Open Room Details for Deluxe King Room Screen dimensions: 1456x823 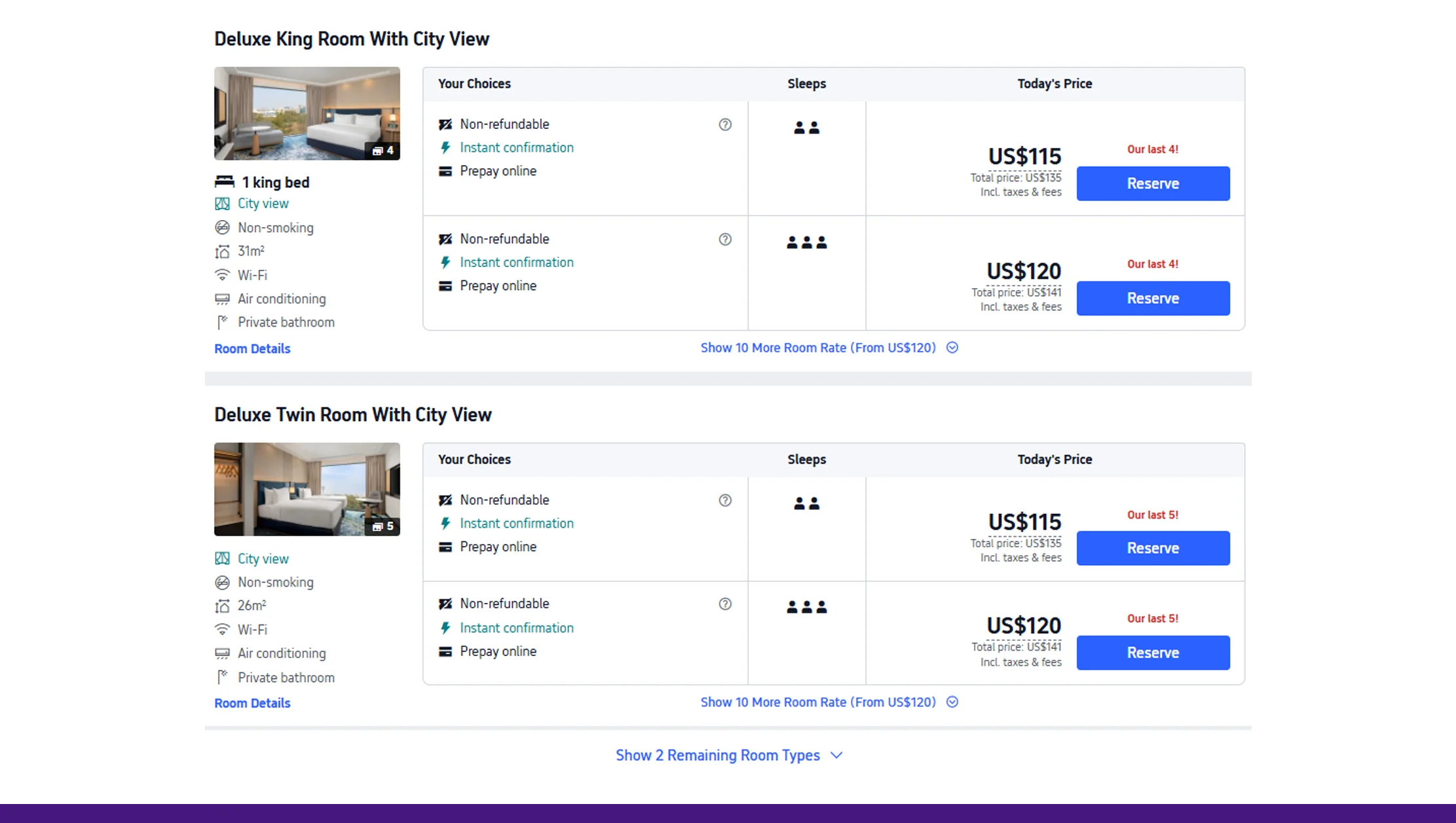coord(252,348)
